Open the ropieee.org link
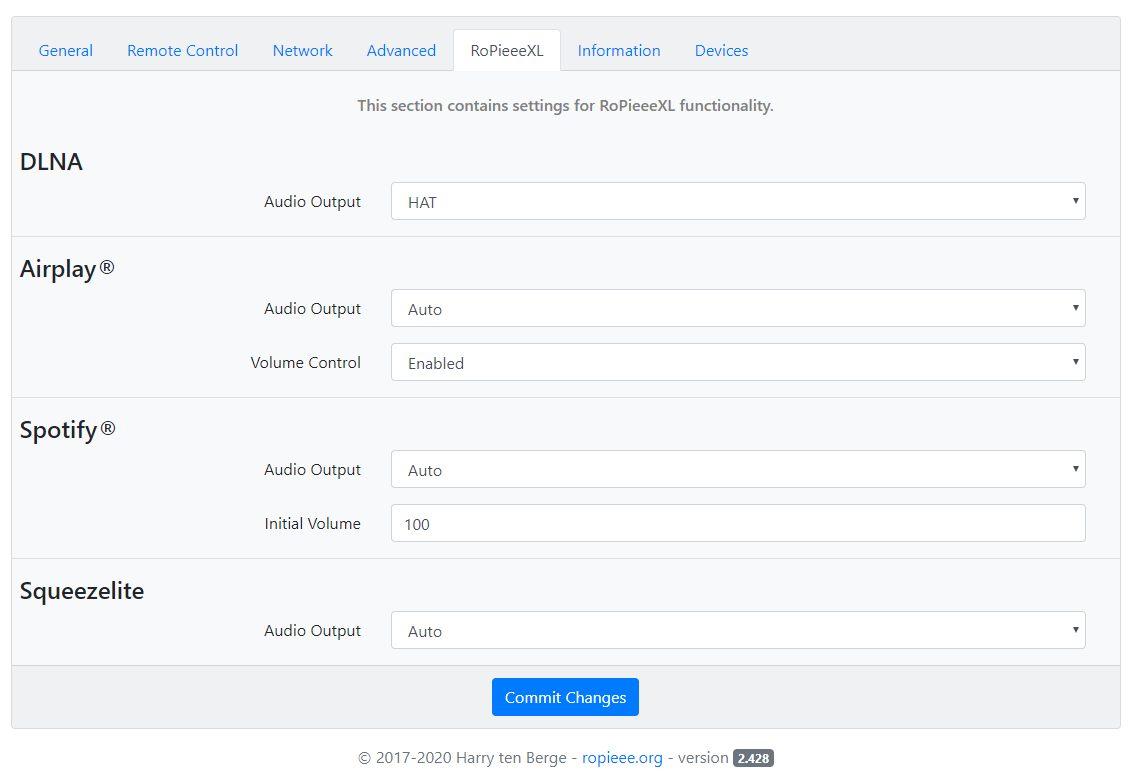 (622, 758)
